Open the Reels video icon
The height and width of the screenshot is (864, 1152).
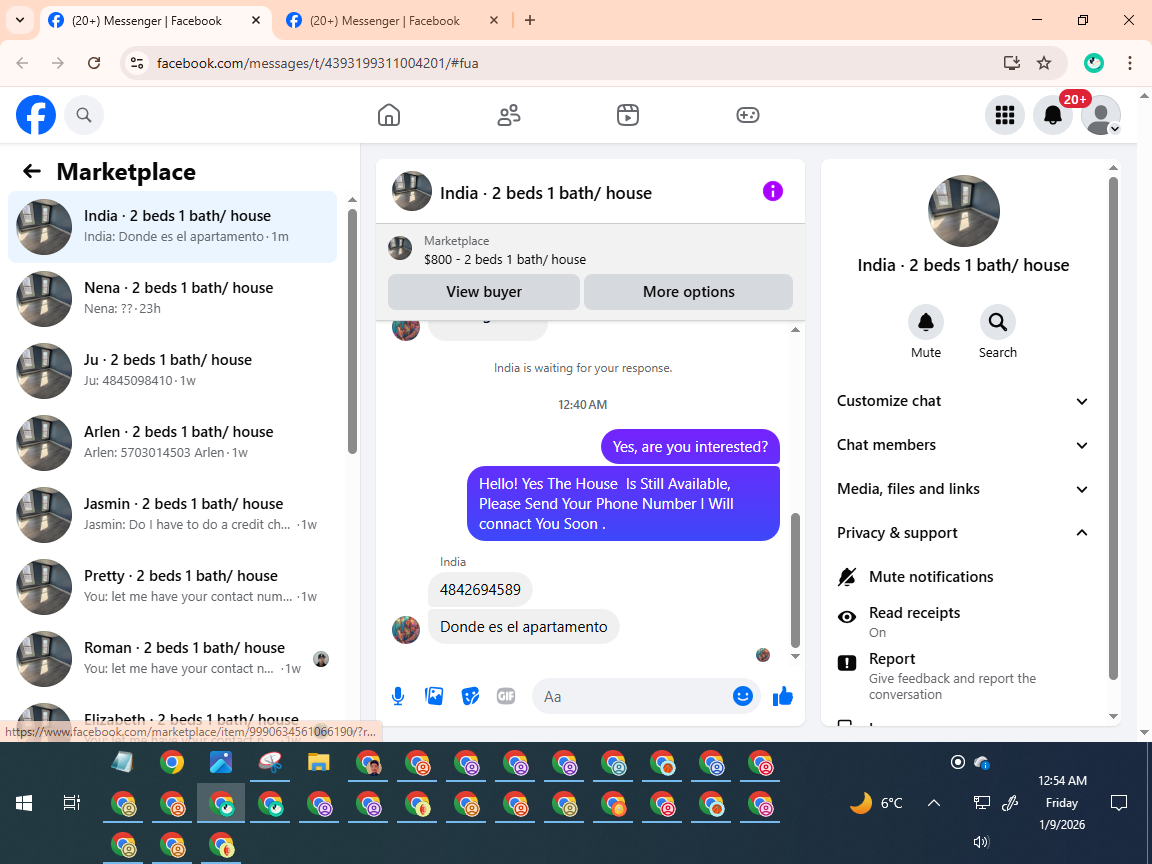627,115
